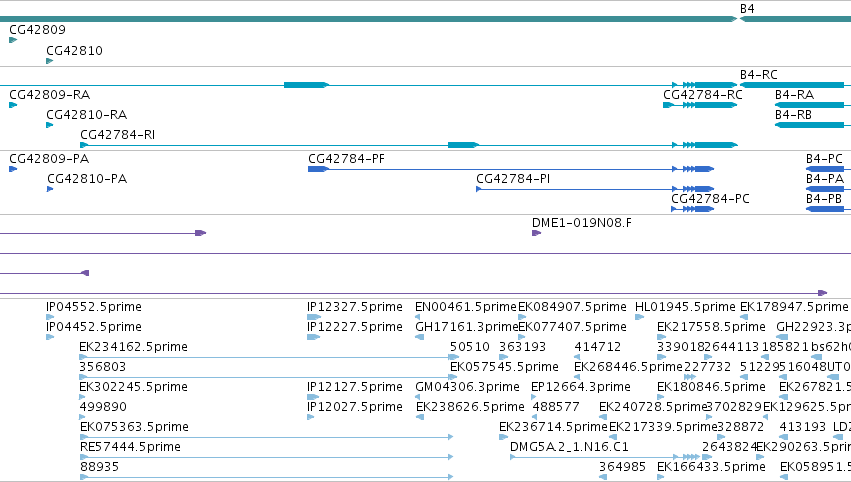The height and width of the screenshot is (482, 851).
Task: Click EST EK075363.5prime
Action: 134,427
